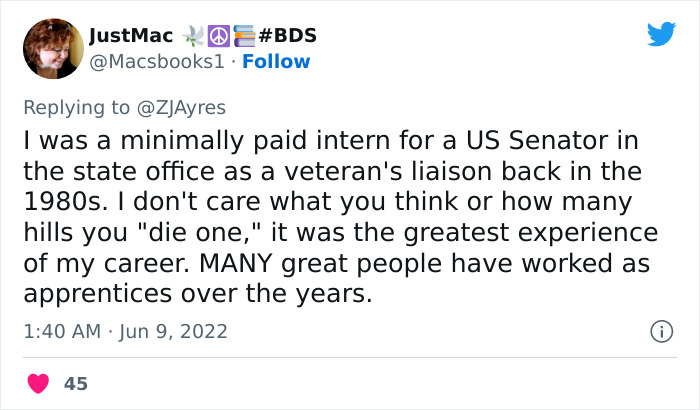Like the tweet with the heart icon
The height and width of the screenshot is (410, 700).
[40, 383]
